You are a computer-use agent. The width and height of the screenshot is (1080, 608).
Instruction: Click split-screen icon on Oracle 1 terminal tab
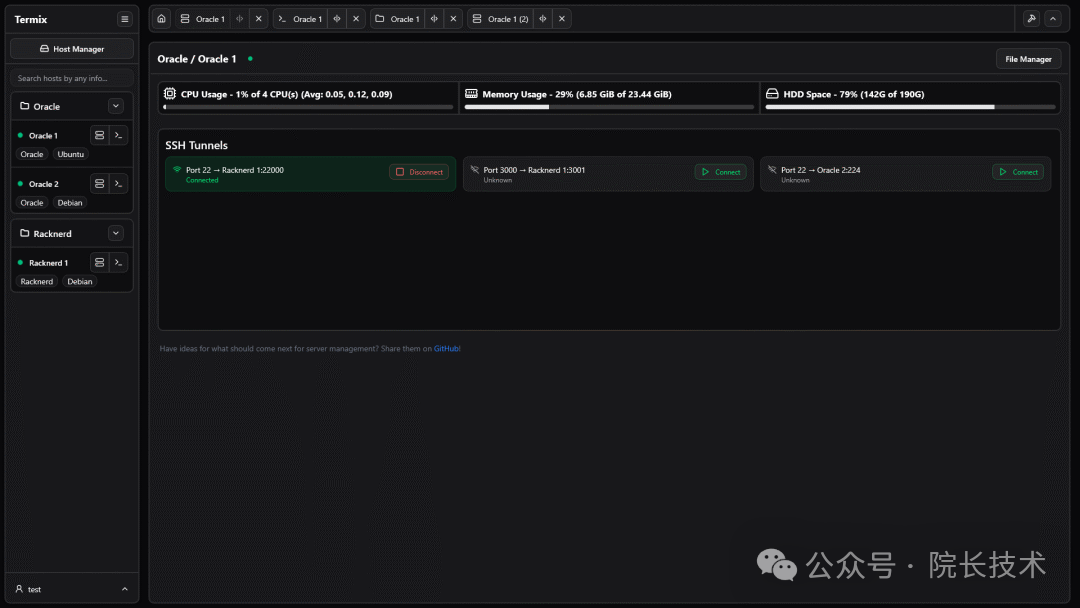[x=336, y=19]
